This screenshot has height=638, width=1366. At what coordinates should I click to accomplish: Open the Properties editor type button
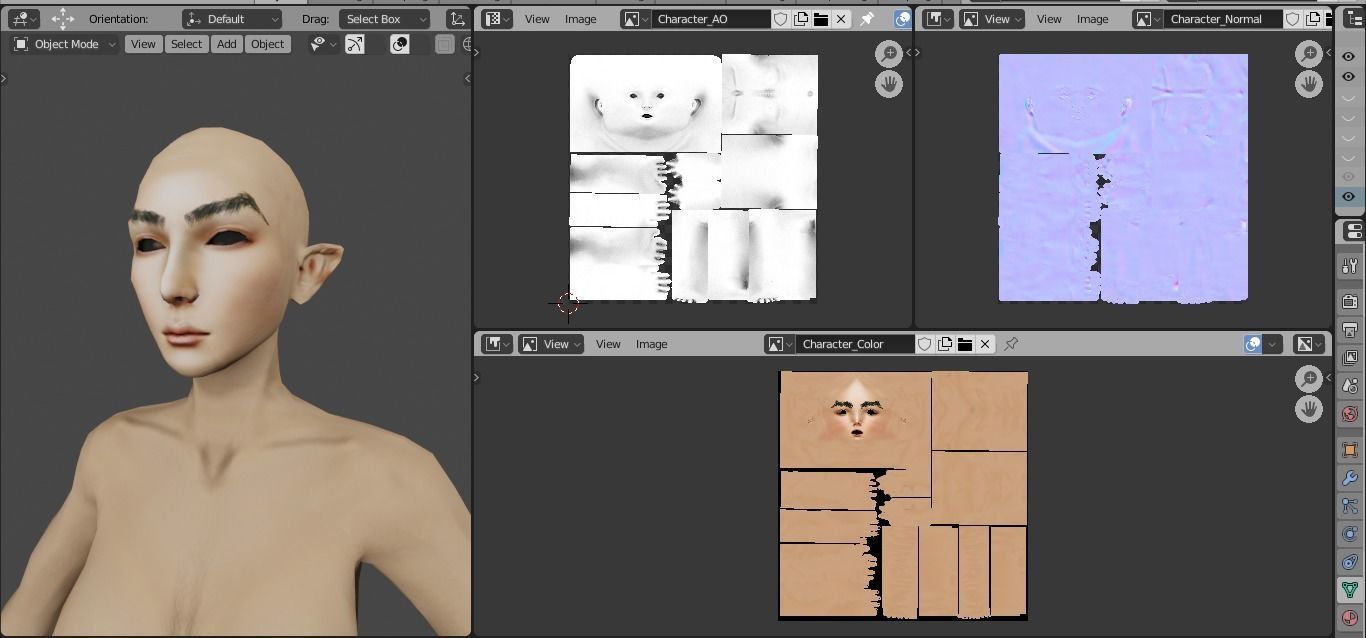pyautogui.click(x=1352, y=231)
